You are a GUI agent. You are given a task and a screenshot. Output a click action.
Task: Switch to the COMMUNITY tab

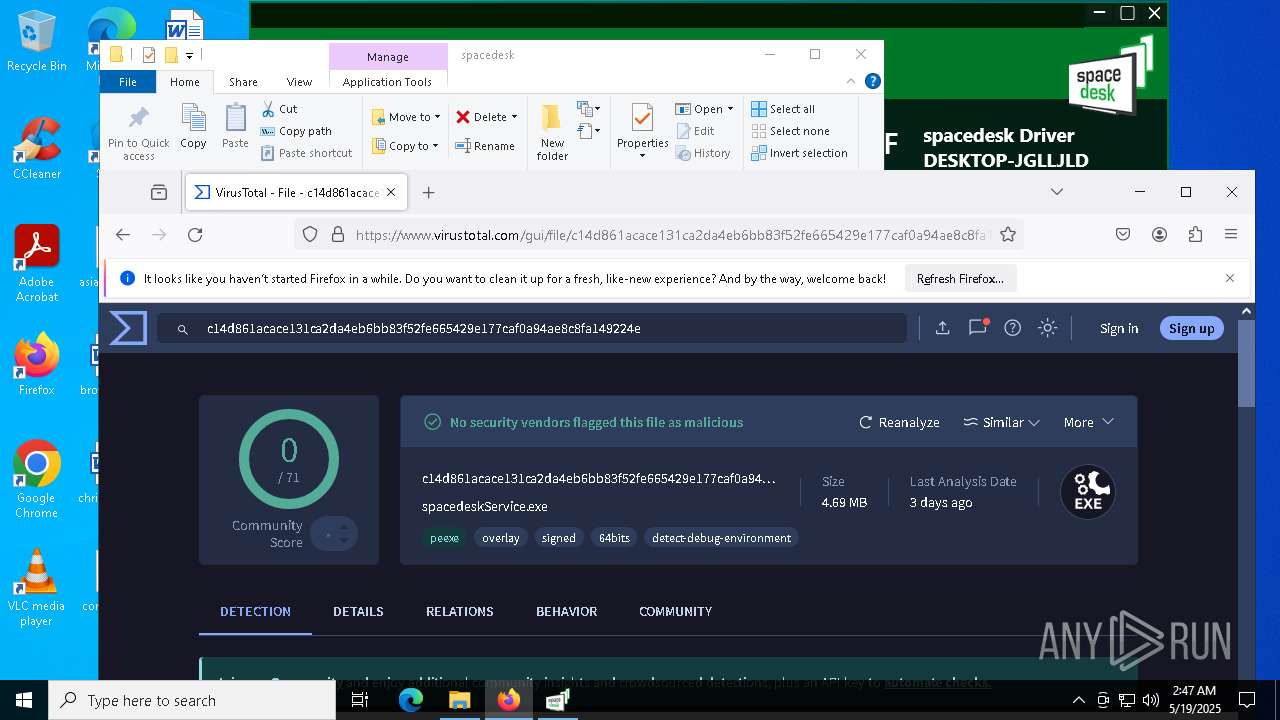point(675,611)
